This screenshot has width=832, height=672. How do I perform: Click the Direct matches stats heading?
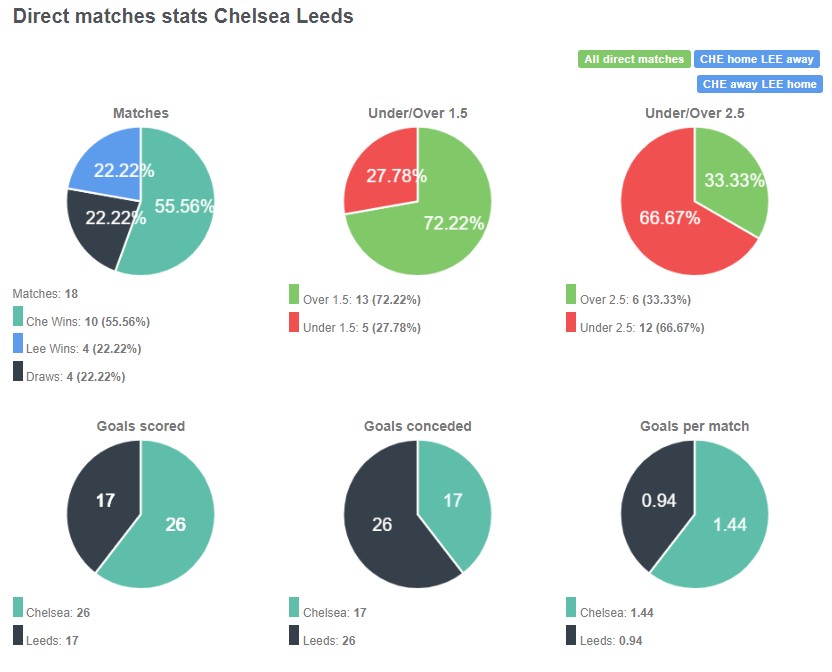tap(180, 16)
